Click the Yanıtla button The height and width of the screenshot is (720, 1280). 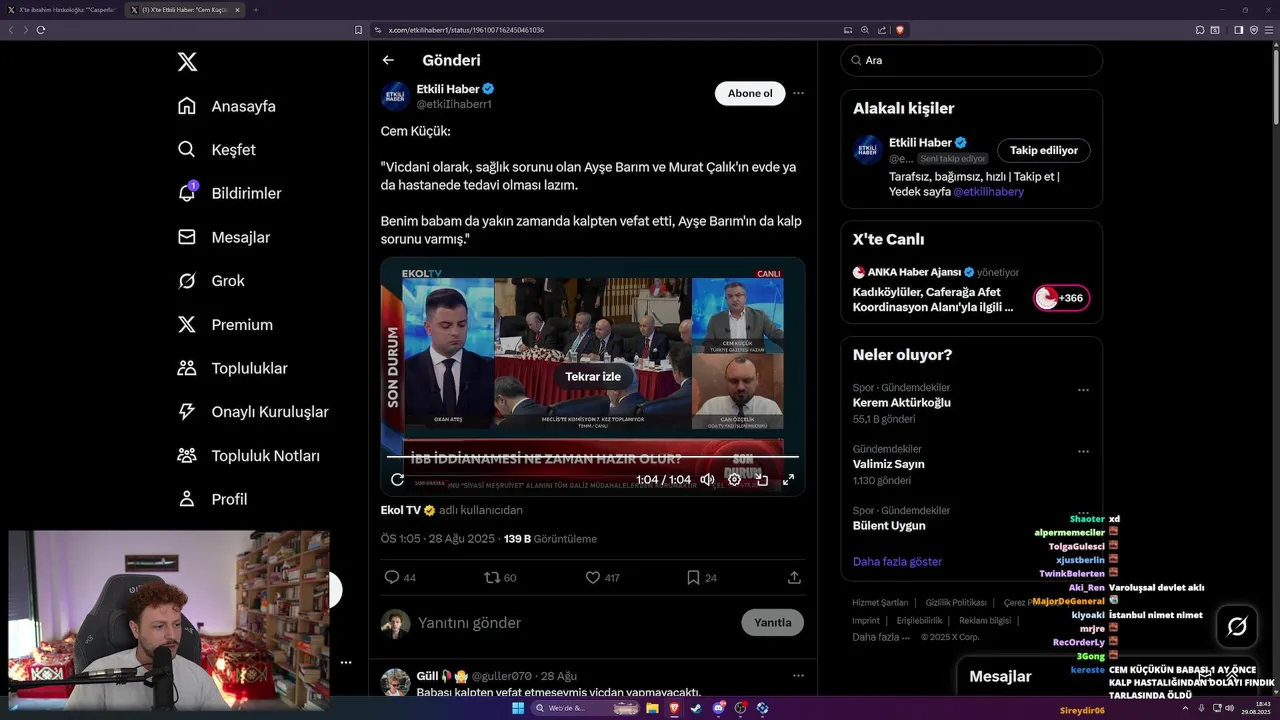(772, 623)
